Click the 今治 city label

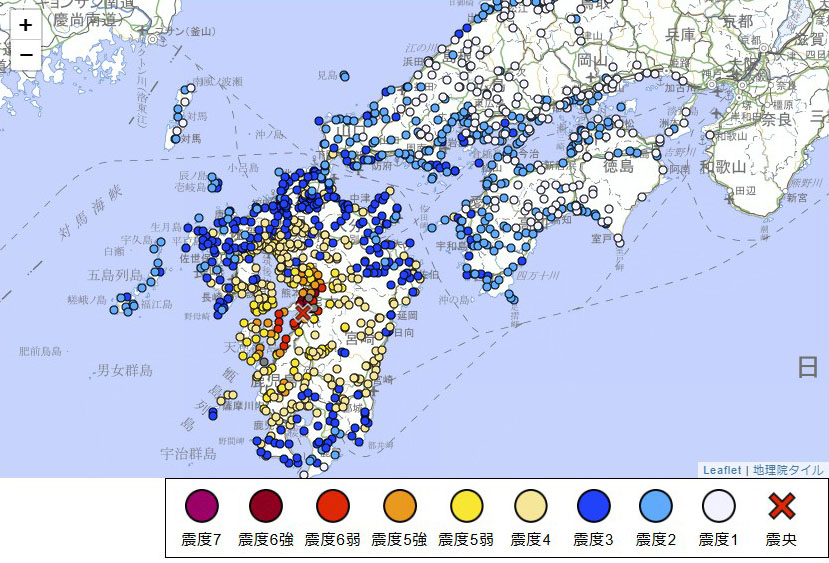[529, 154]
